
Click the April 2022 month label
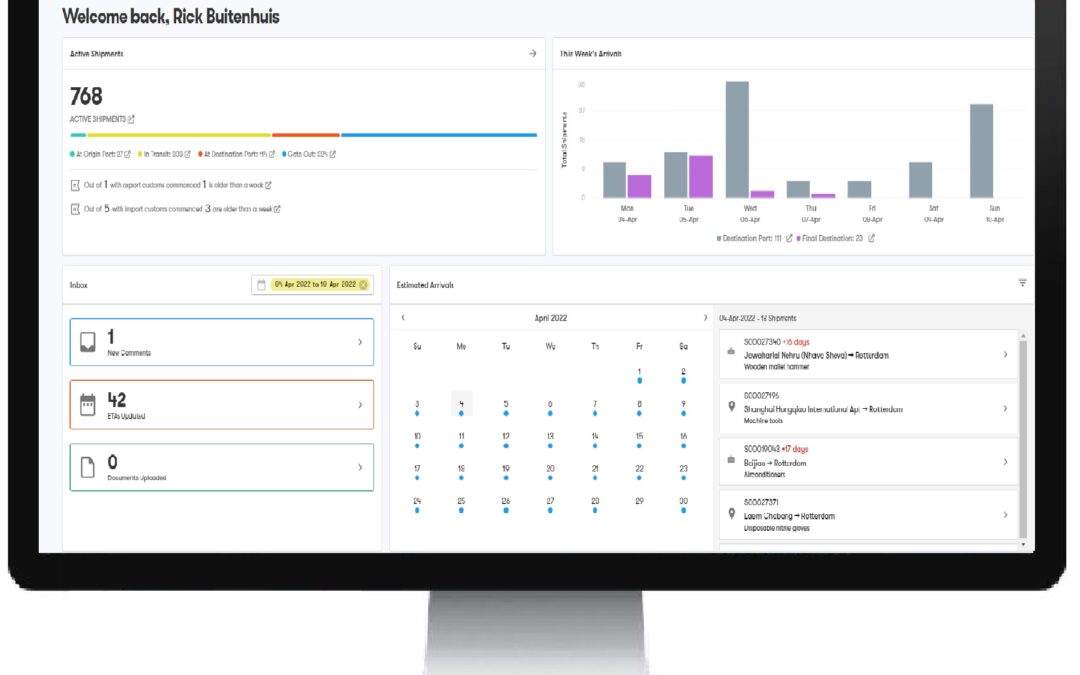[x=550, y=318]
